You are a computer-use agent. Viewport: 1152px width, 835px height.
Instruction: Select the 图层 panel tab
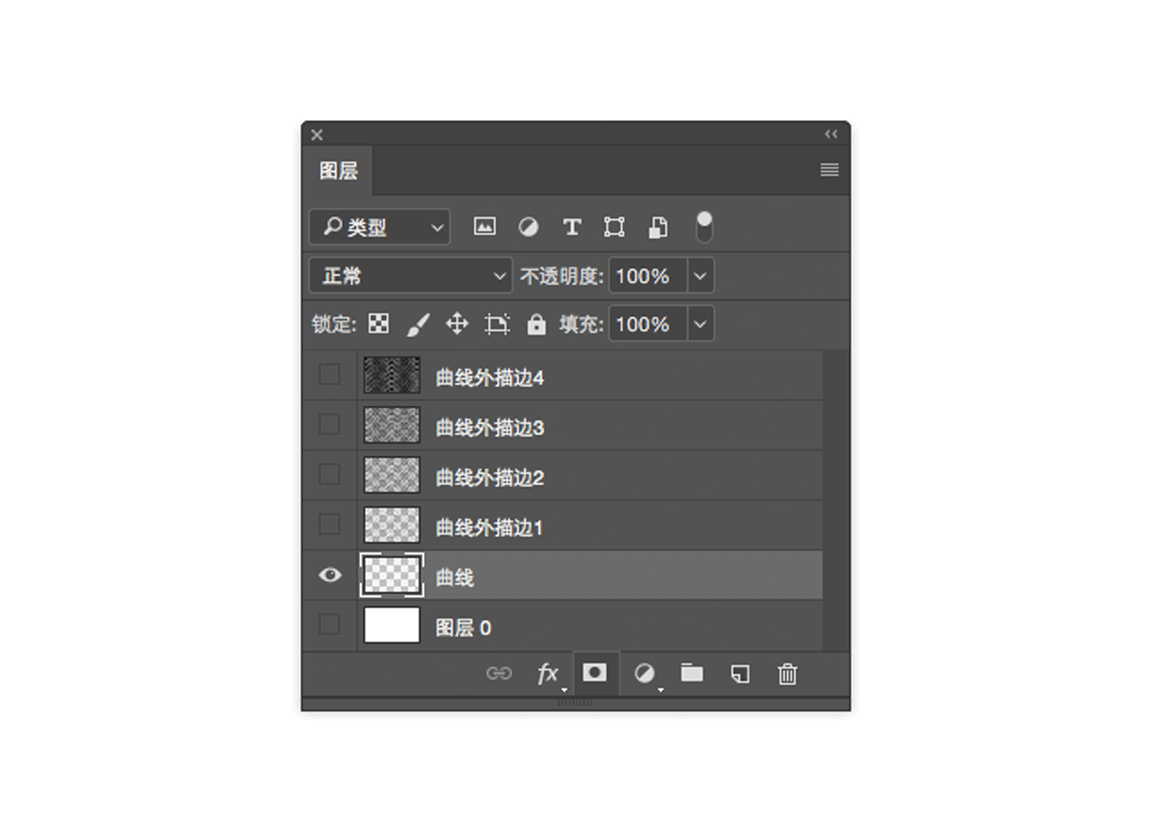(x=338, y=170)
